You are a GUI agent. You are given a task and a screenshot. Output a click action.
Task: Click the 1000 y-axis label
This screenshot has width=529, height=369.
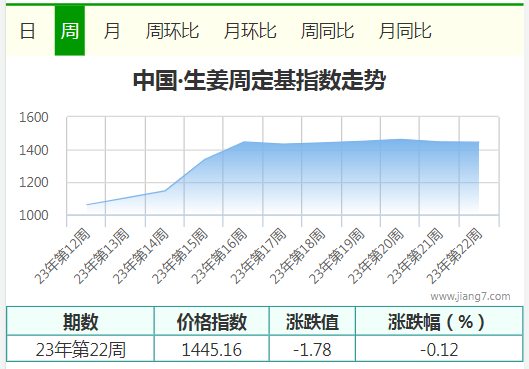coord(34,215)
